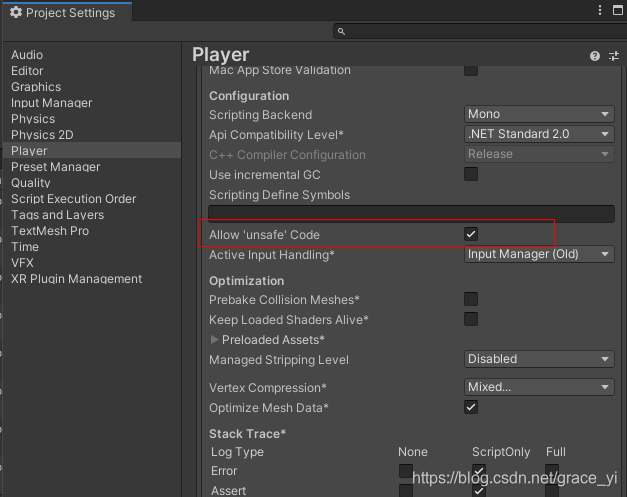
Task: Set Error stack trace to Full
Action: tap(552, 471)
